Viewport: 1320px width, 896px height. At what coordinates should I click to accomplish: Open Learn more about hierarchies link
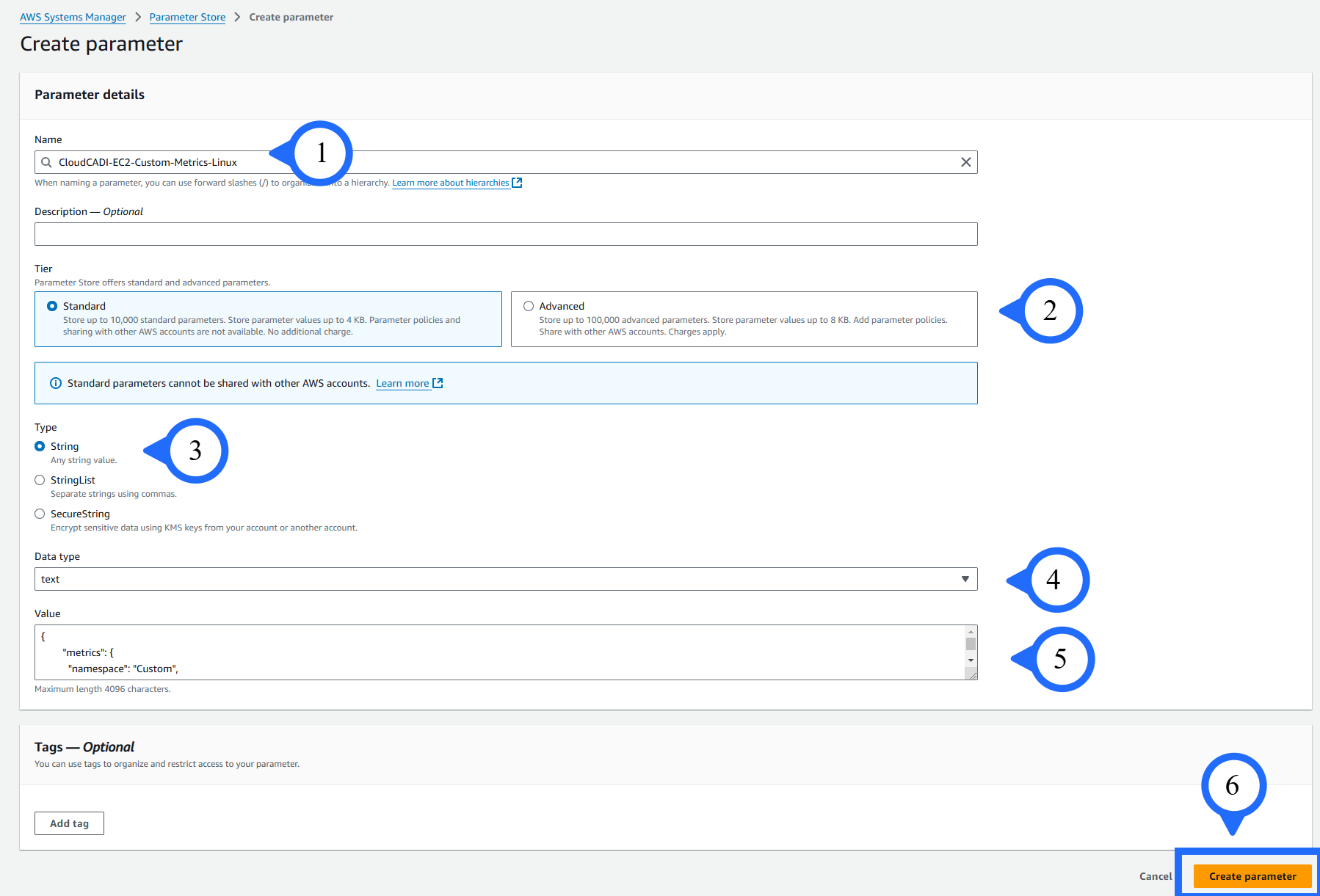coord(450,183)
